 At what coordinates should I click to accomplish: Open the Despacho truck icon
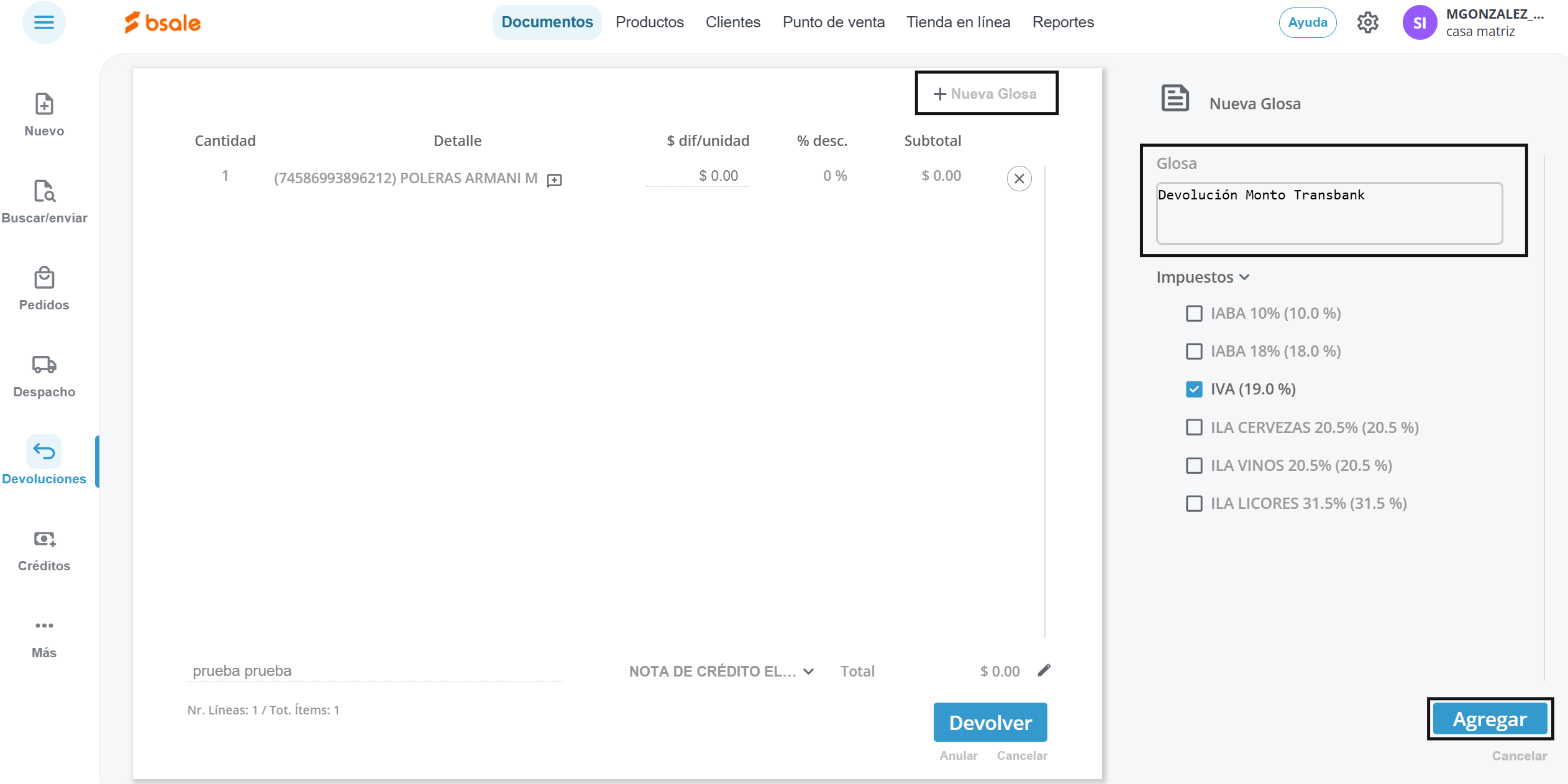click(44, 365)
